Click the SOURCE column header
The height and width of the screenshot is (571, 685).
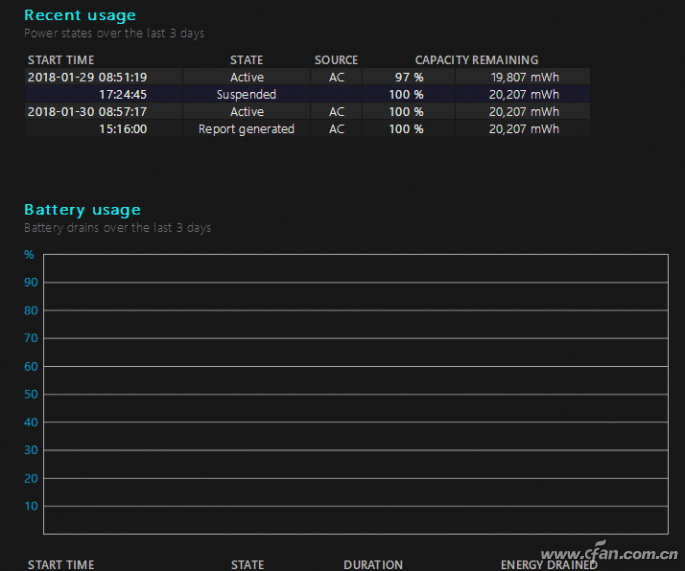click(336, 60)
